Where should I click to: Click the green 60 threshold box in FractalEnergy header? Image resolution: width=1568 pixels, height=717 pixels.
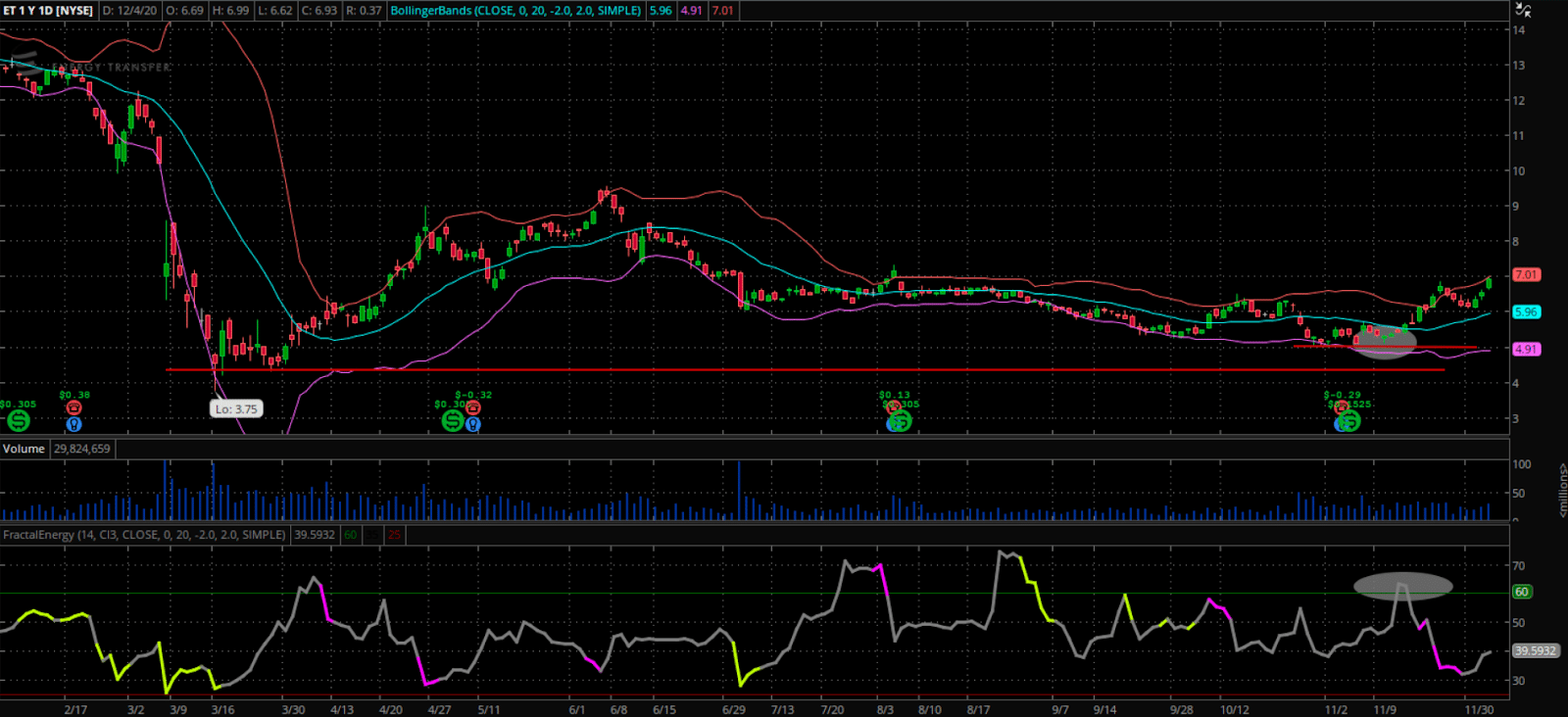pyautogui.click(x=351, y=535)
